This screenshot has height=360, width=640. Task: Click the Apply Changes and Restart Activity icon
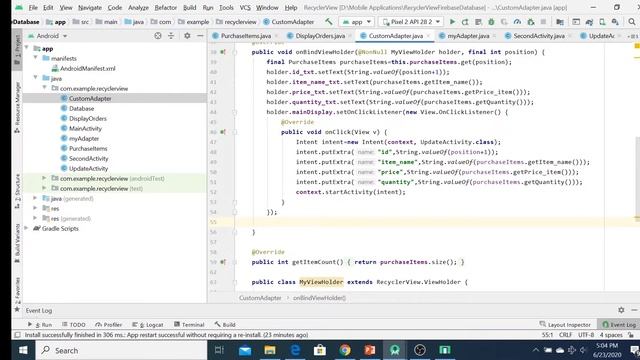click(x=465, y=22)
